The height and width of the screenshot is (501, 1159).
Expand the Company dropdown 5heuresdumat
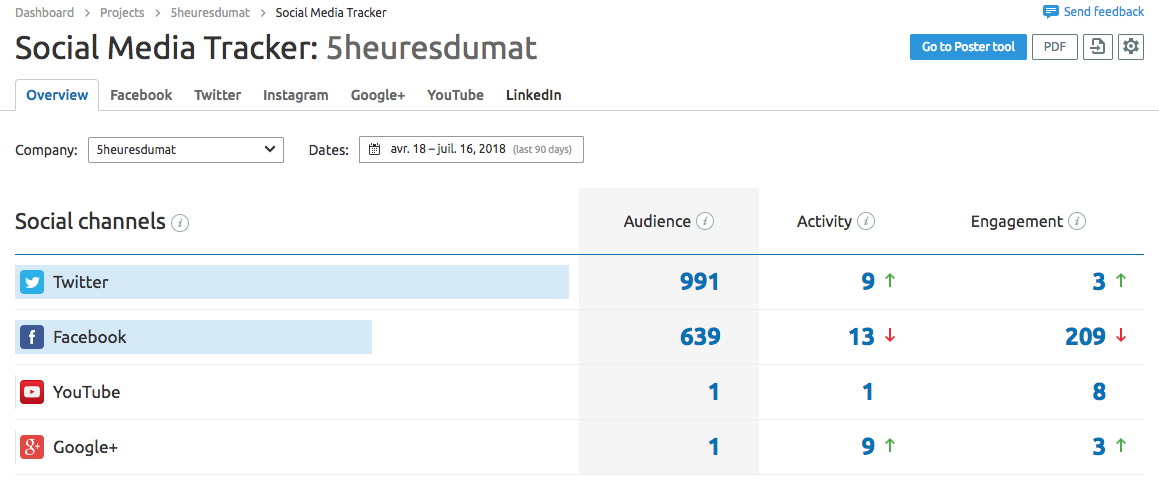pos(186,150)
